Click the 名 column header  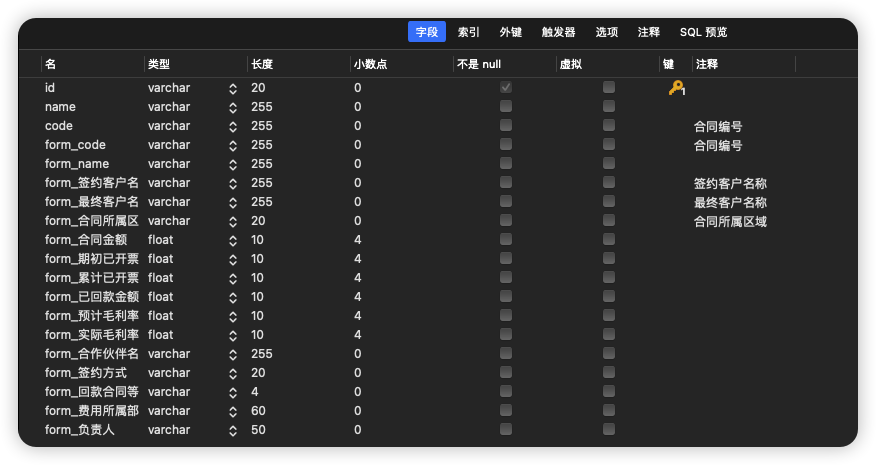click(50, 64)
